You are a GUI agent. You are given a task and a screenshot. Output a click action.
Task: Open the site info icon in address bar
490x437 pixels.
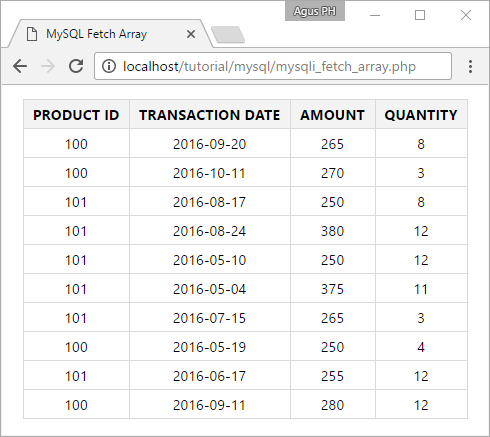109,66
